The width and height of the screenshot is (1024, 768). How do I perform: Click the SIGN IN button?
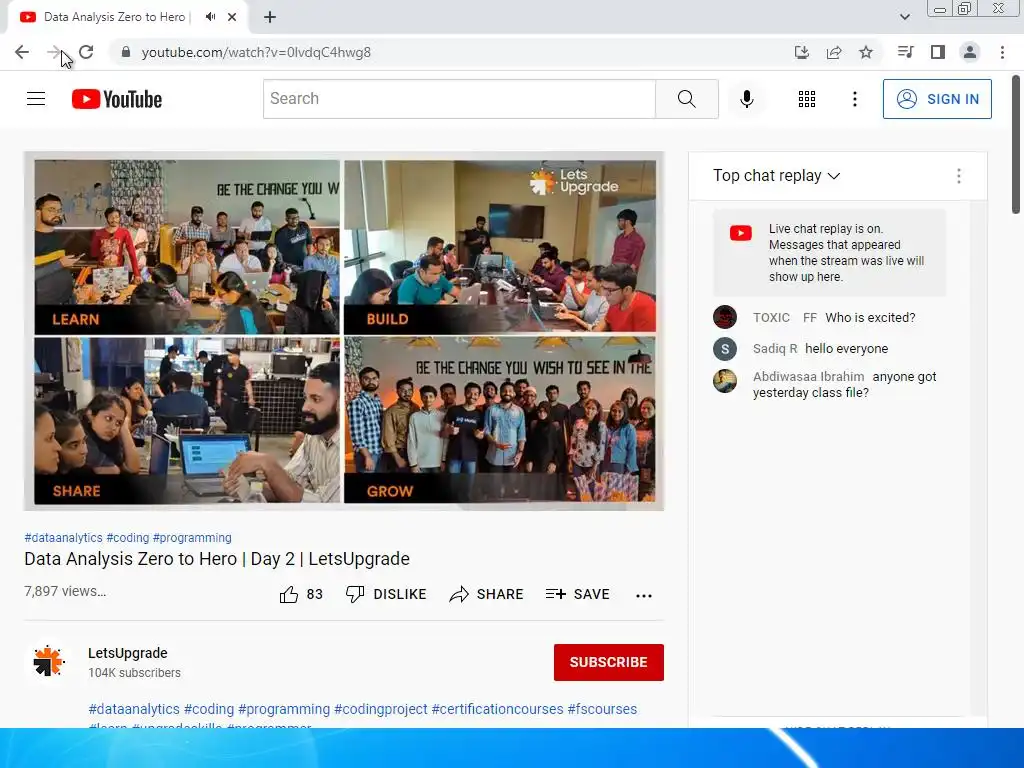(937, 99)
